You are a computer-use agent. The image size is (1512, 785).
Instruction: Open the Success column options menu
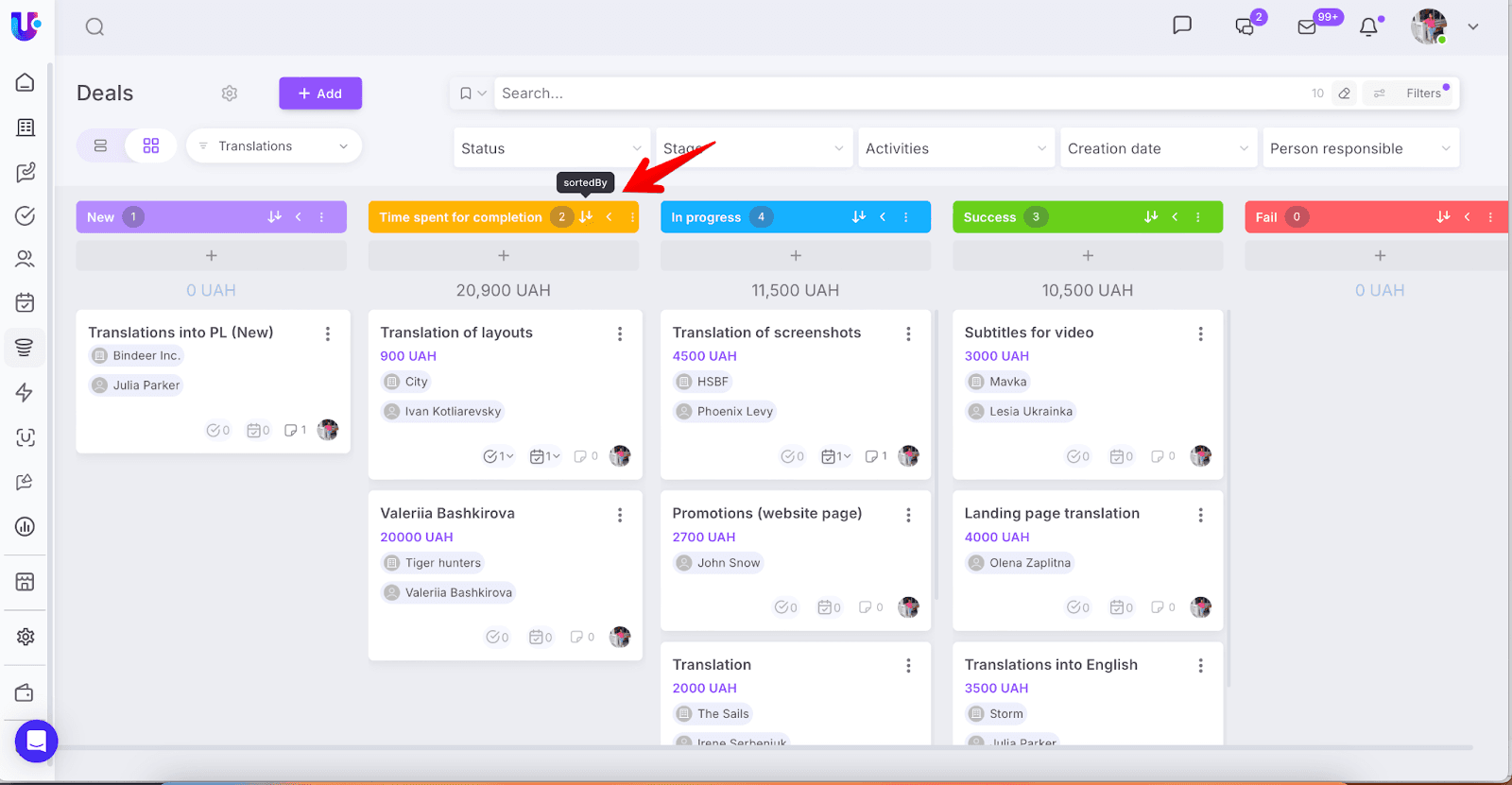[x=1198, y=217]
